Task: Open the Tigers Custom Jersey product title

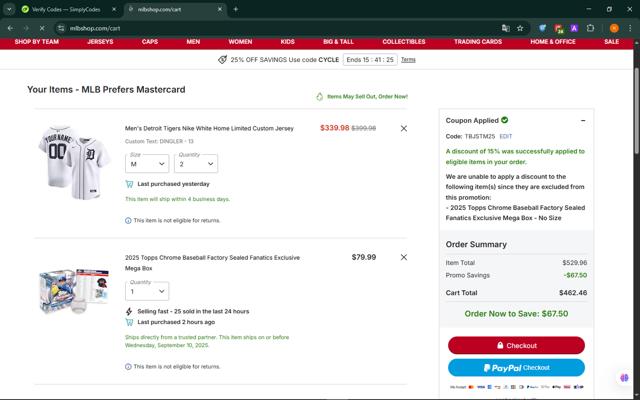Action: tap(209, 128)
